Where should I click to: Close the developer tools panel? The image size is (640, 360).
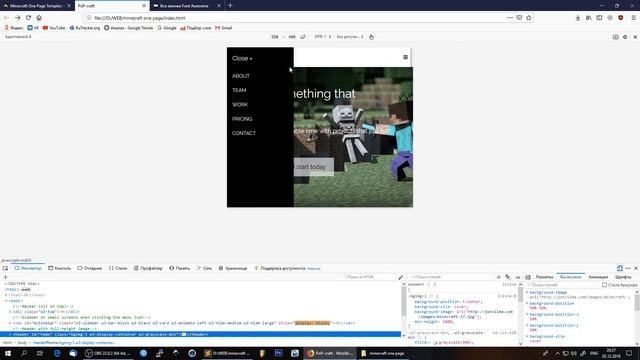636,268
